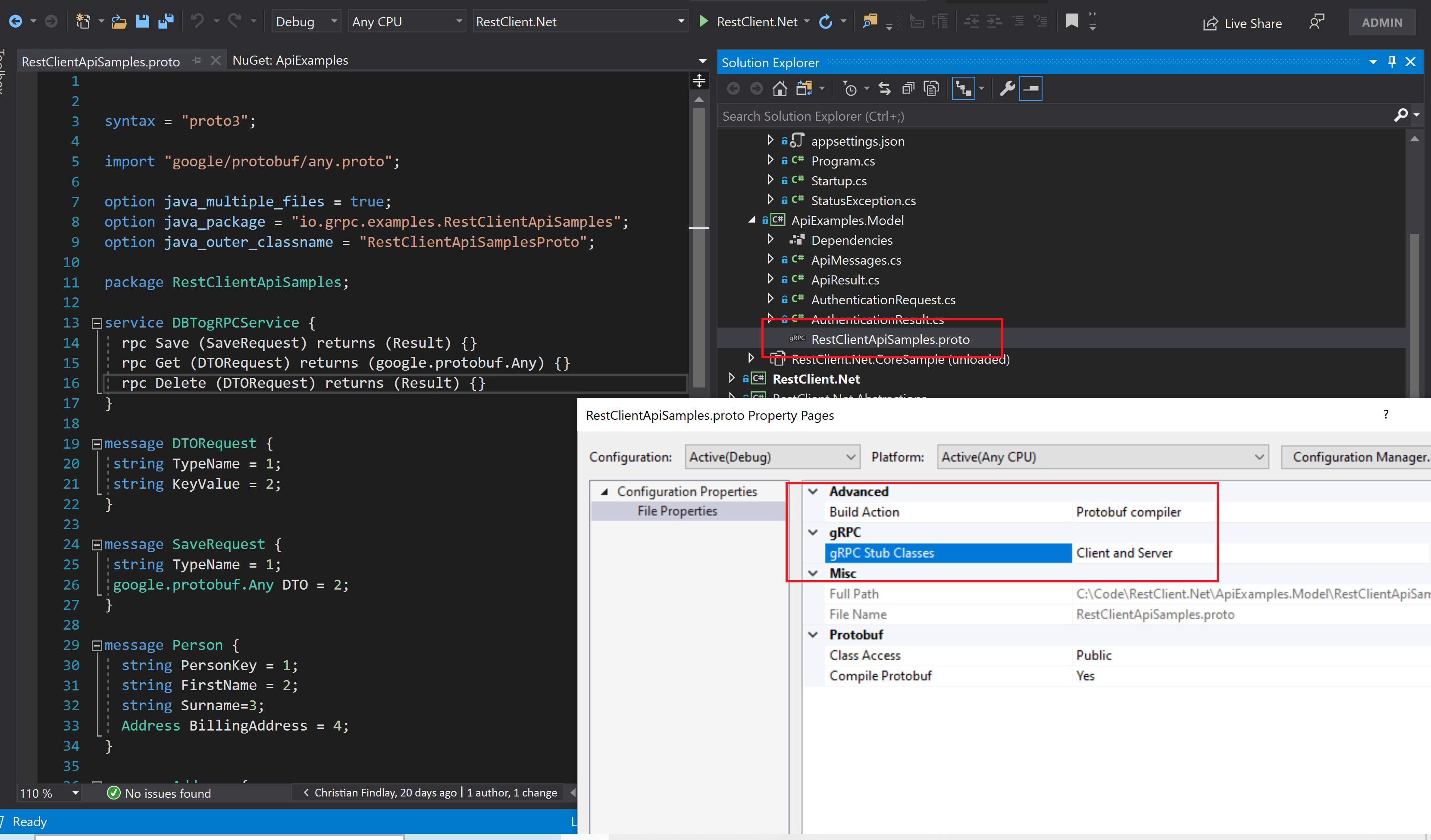
Task: Switch to the RestClientApiSamples.proto tab
Action: pyautogui.click(x=100, y=61)
